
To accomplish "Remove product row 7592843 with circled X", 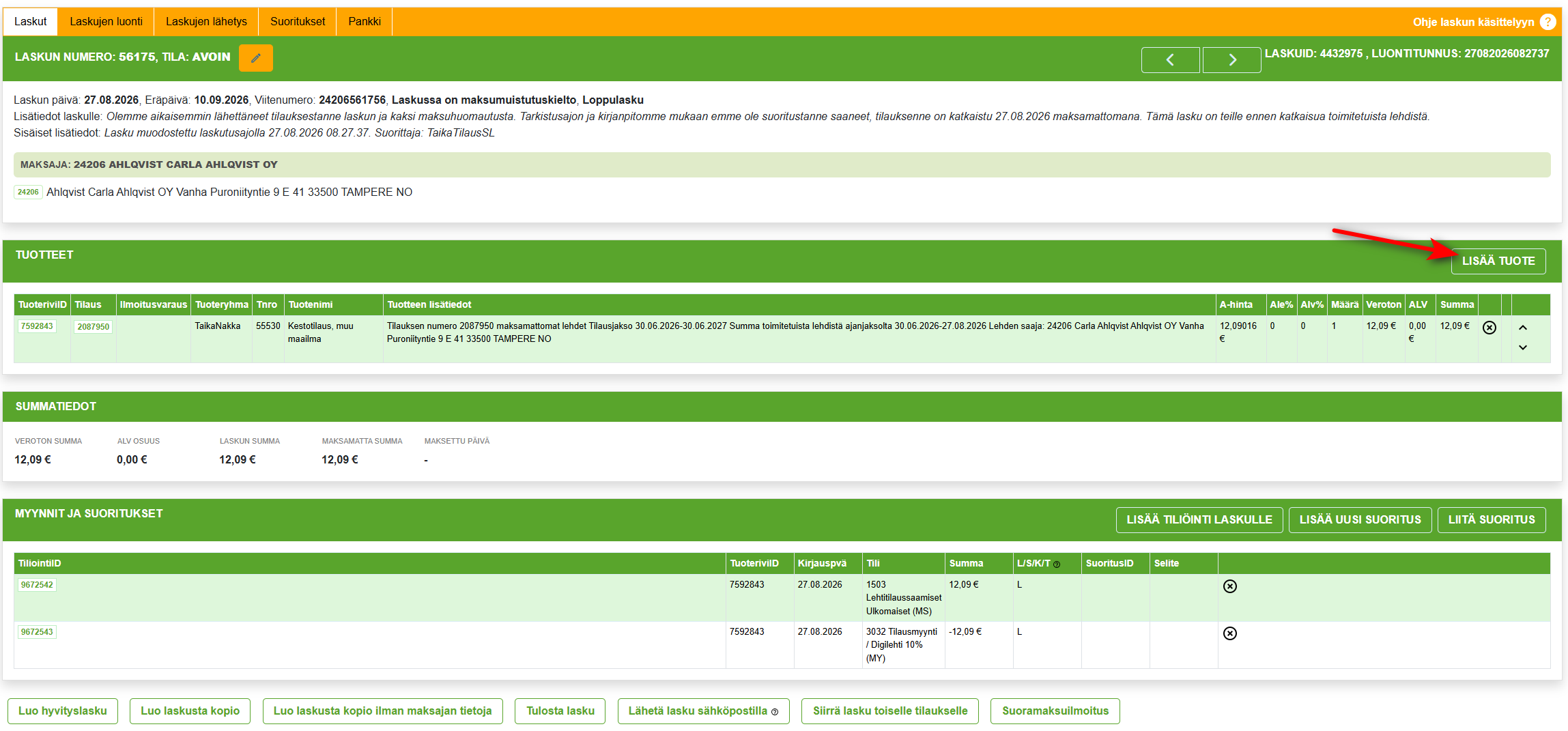I will point(1489,328).
